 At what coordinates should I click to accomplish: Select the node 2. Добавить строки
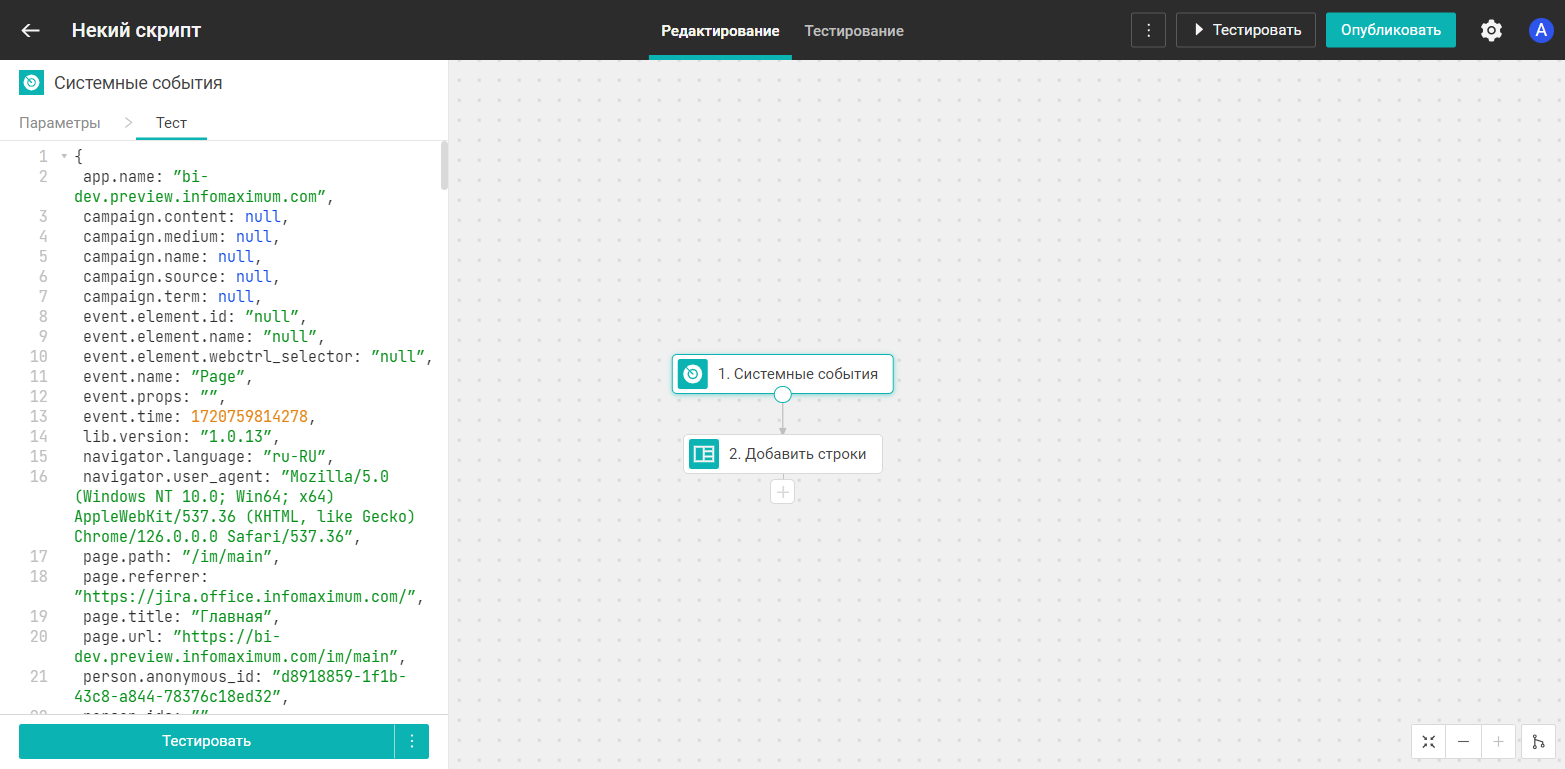pyautogui.click(x=783, y=454)
